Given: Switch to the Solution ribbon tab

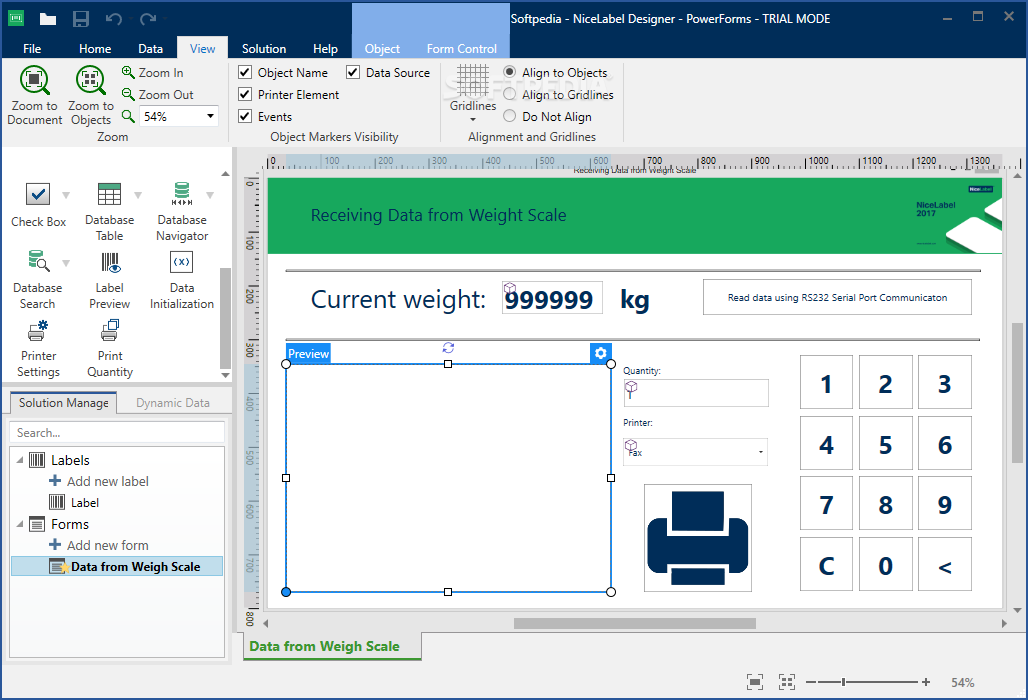Looking at the screenshot, I should coord(264,49).
